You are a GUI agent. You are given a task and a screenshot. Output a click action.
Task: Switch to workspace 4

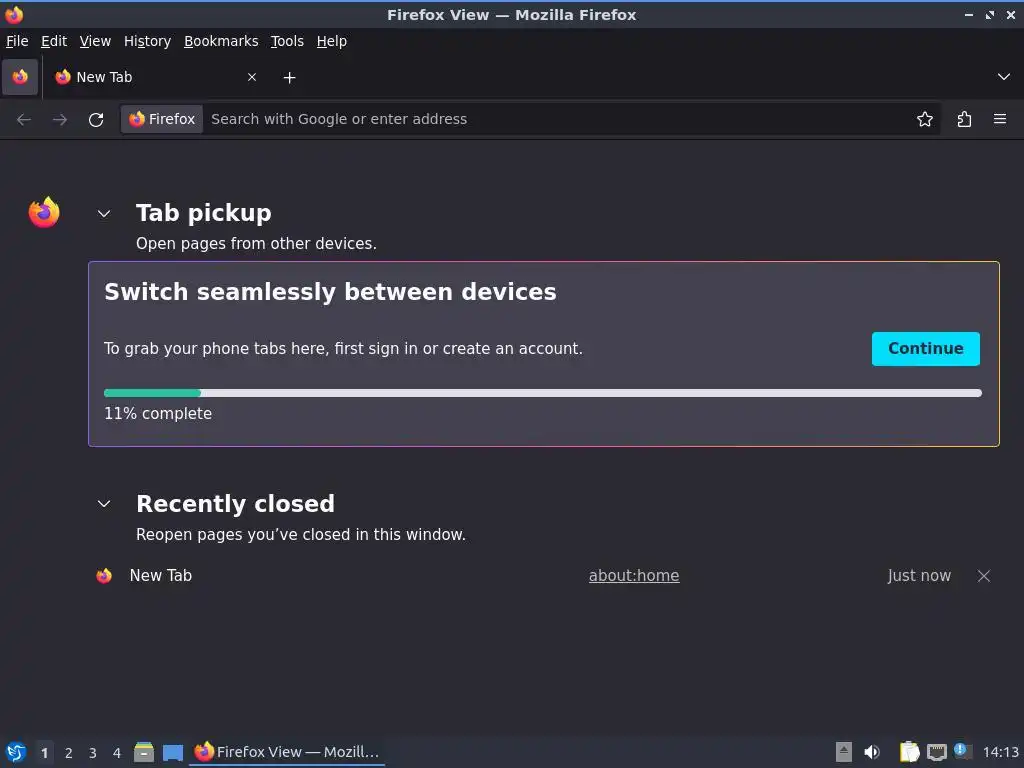pyautogui.click(x=117, y=753)
